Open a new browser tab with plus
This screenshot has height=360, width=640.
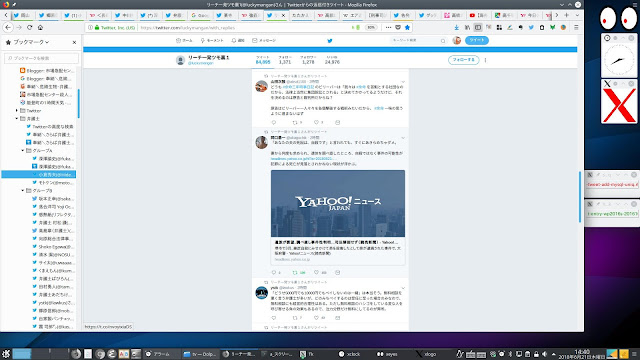[567, 15]
